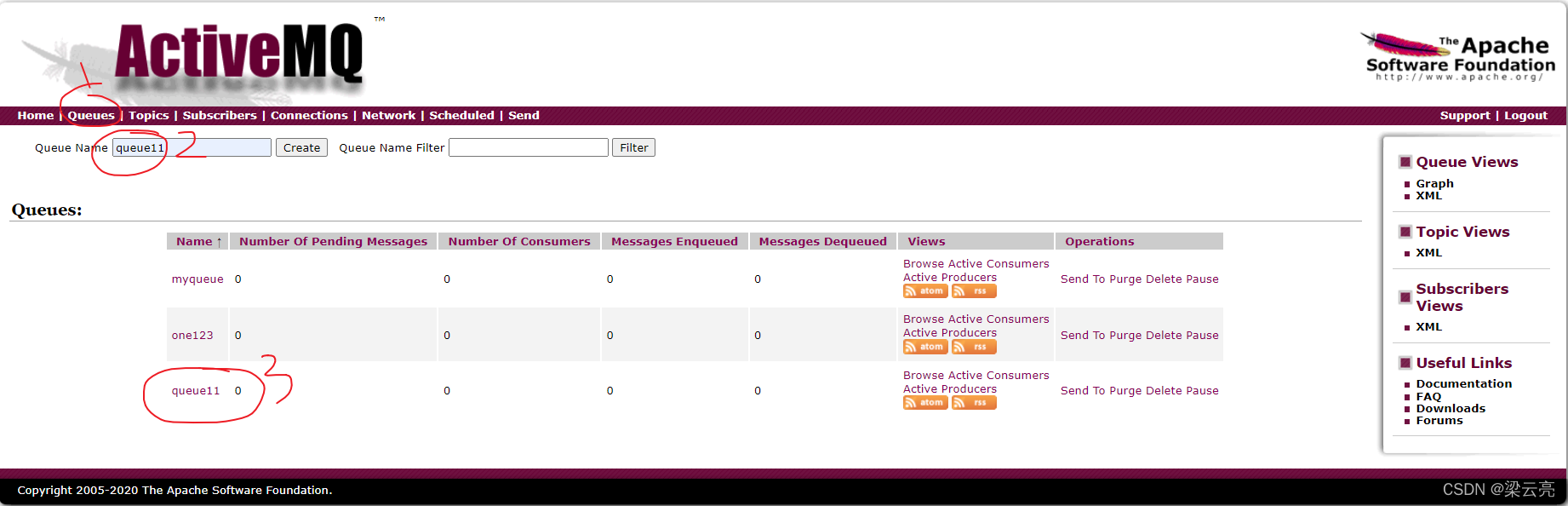Sort by Messages Enqueued column
The width and height of the screenshot is (1568, 506).
674,241
